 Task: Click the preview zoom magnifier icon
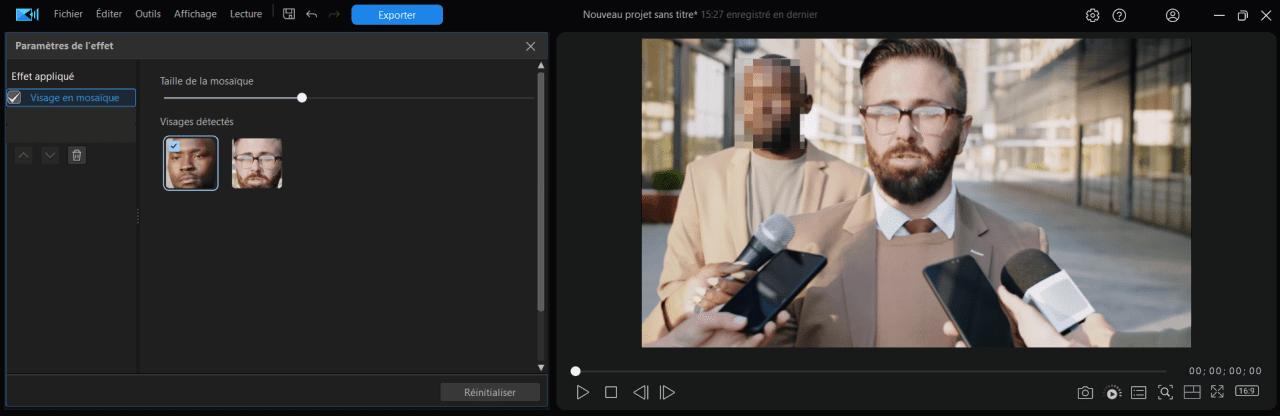(1165, 392)
